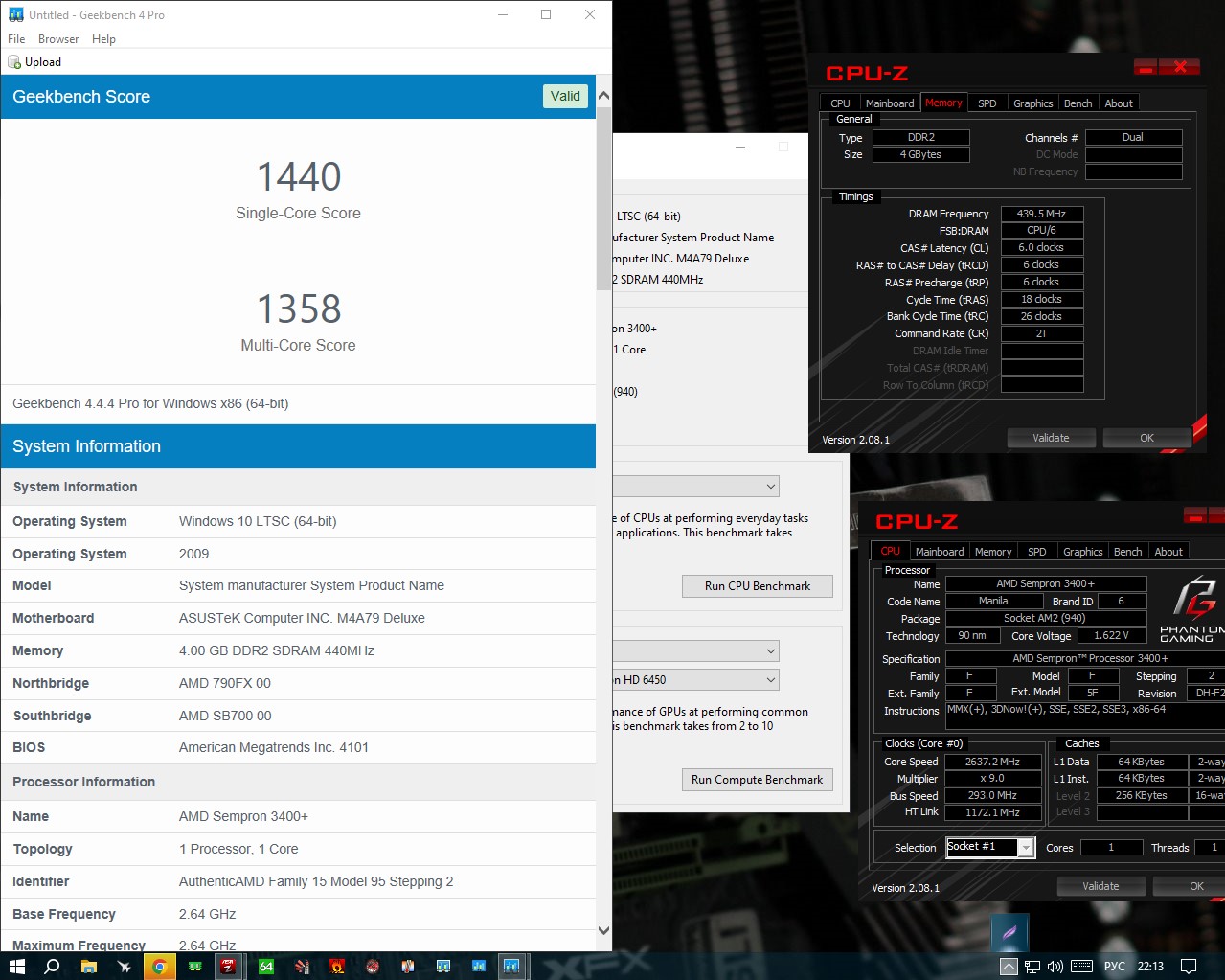Click Upload button in Geekbench toolbar
Viewport: 1225px width, 980px height.
click(34, 62)
